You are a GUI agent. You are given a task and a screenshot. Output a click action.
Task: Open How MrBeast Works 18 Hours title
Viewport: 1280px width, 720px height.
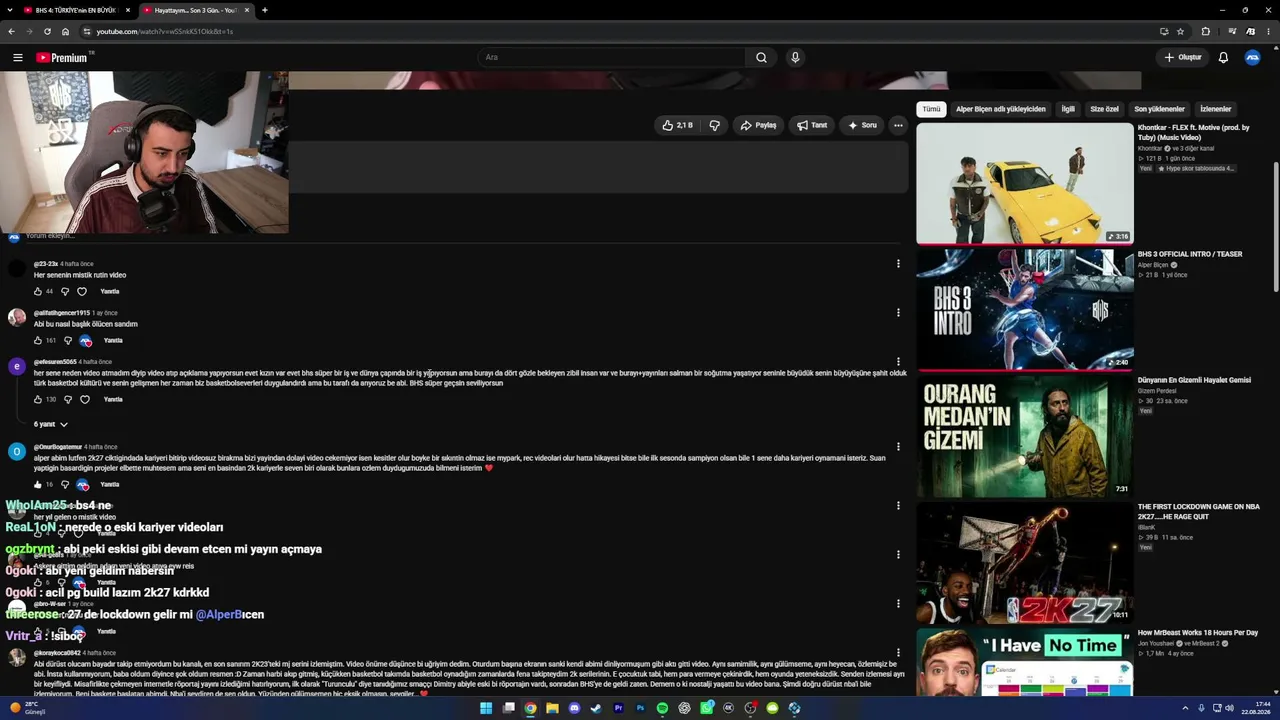pos(1198,633)
